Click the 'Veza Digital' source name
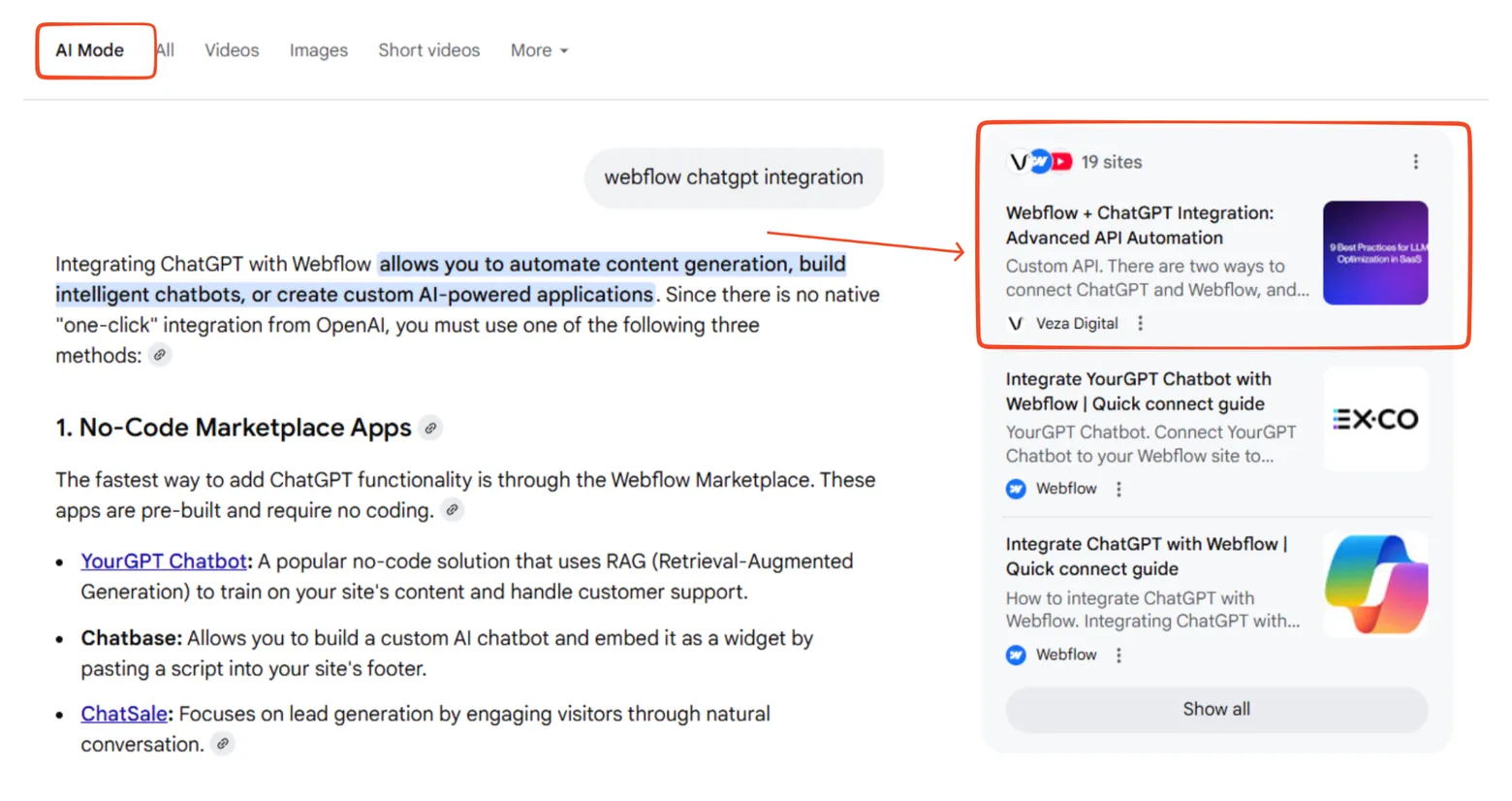Image resolution: width=1512 pixels, height=801 pixels. [1077, 324]
